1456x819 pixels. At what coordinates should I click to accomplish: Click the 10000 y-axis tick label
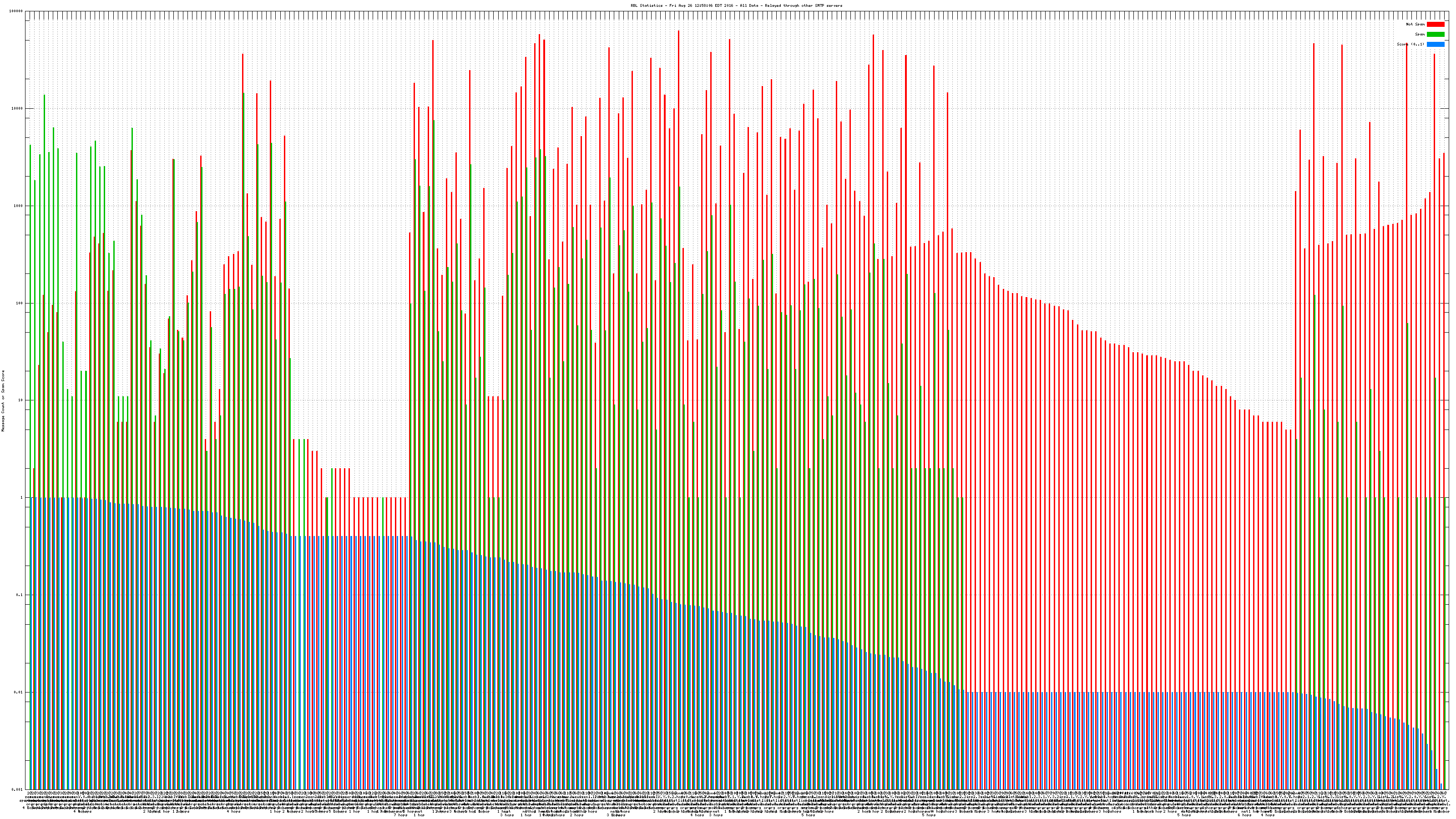18,109
